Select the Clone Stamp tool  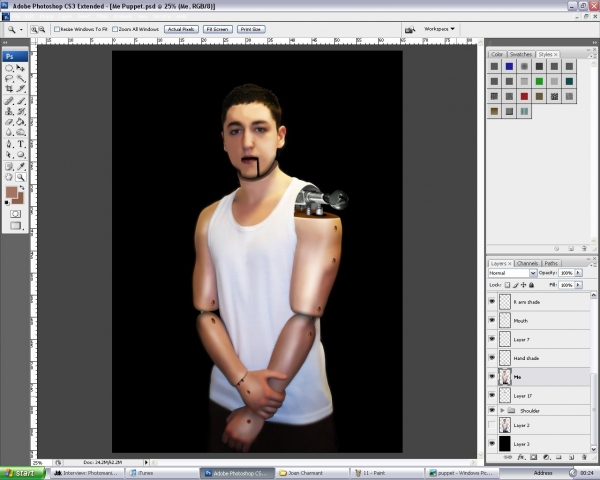tap(9, 111)
